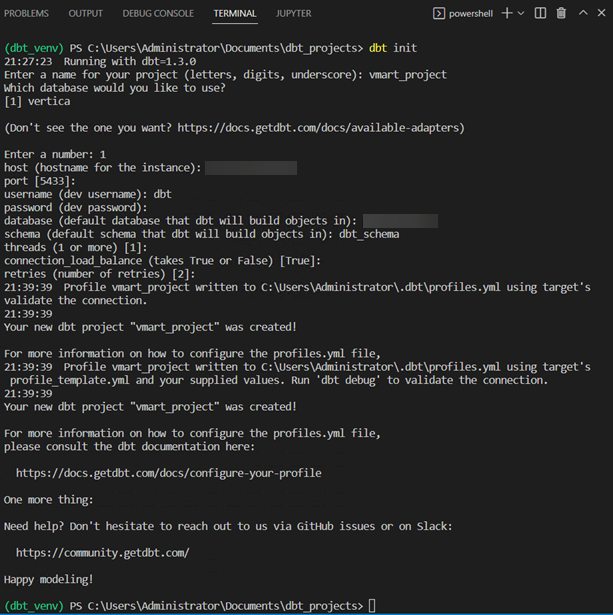Click the dbt_schema value
613x615 pixels.
point(369,235)
